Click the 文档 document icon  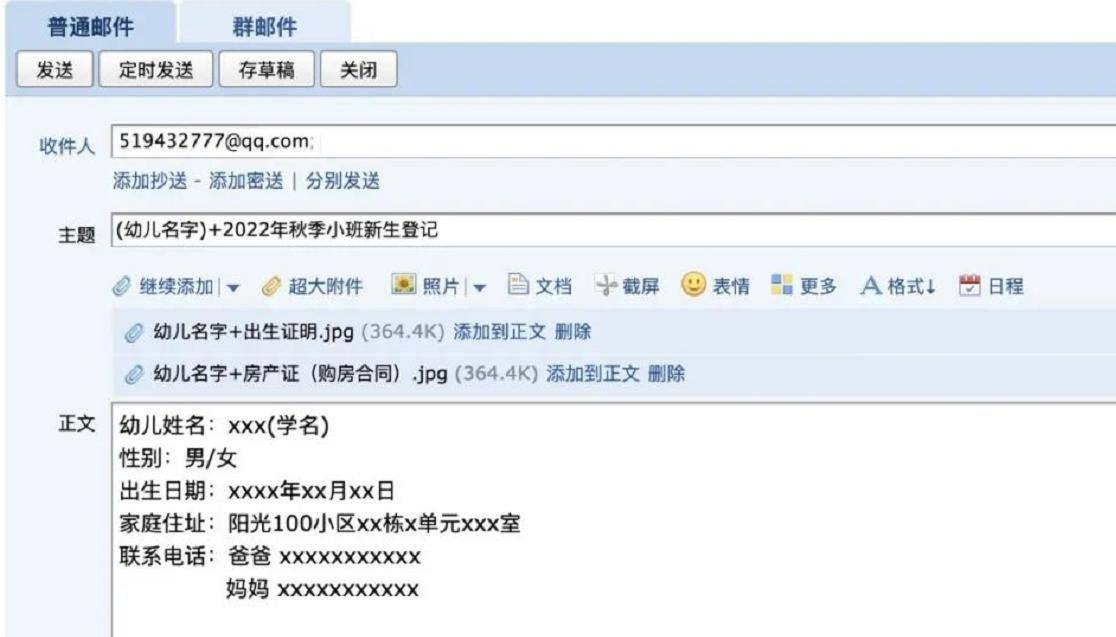point(518,284)
